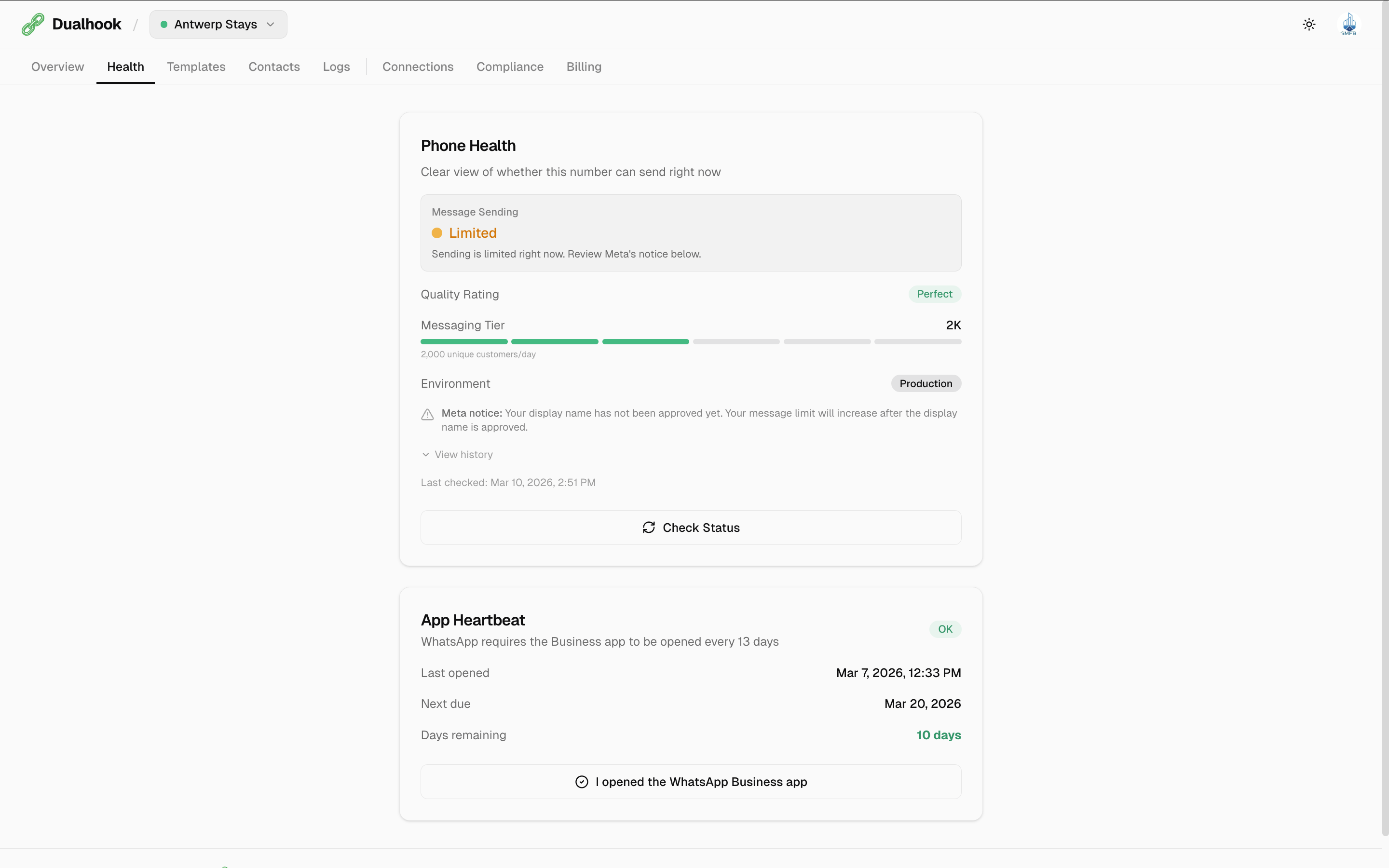Screen dimensions: 1389x868
Task: Open the Templates tab
Action: pyautogui.click(x=196, y=67)
